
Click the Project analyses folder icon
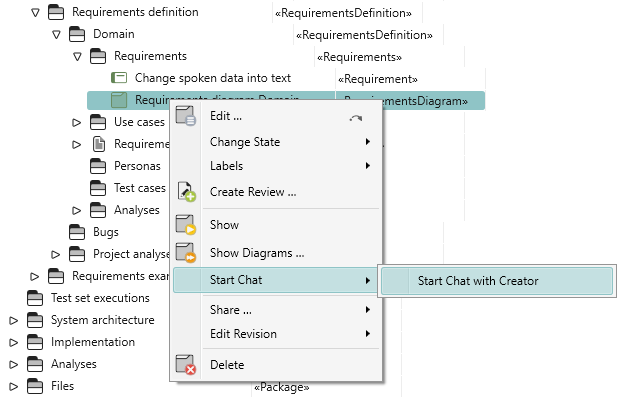77,254
